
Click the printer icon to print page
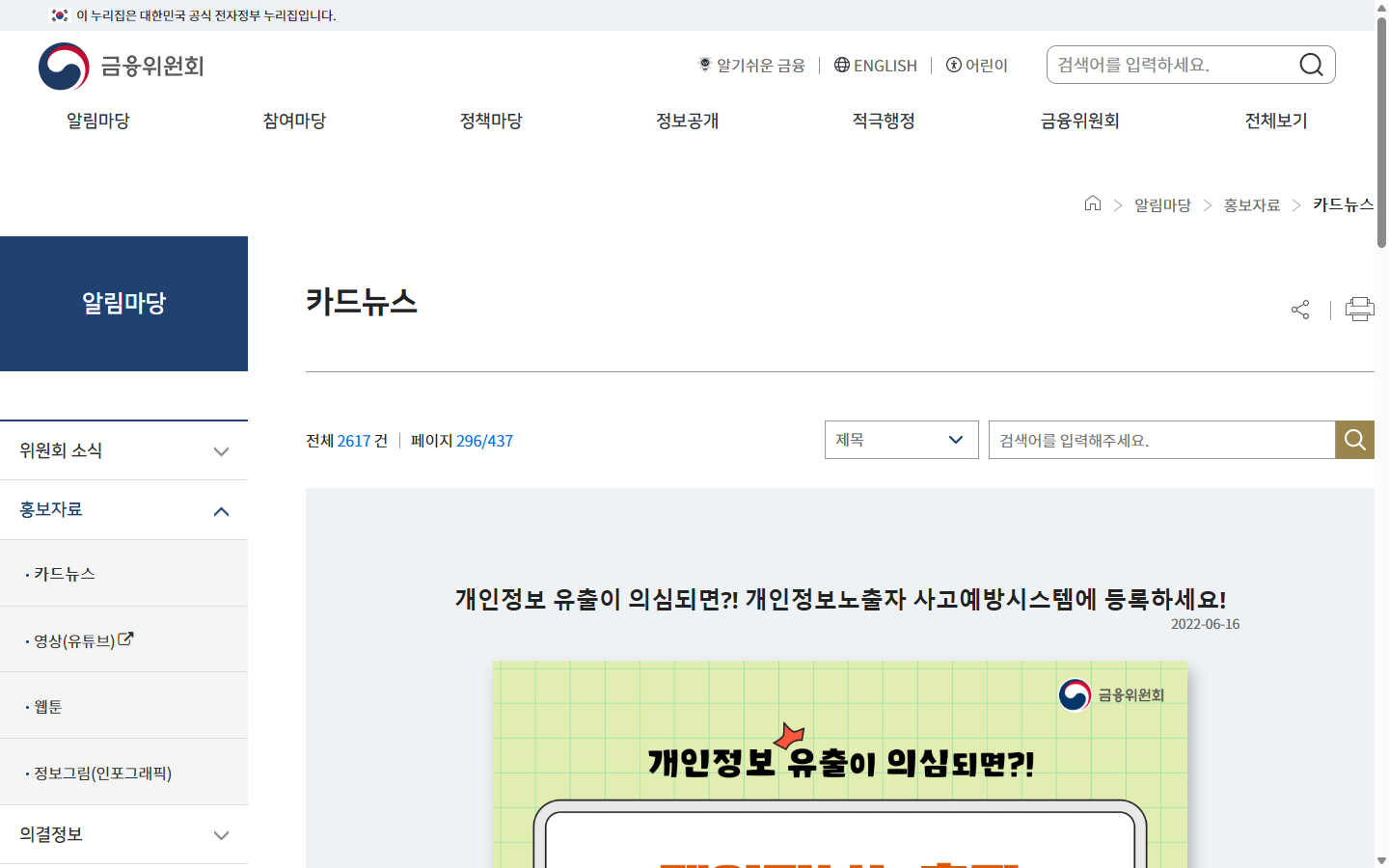1360,309
